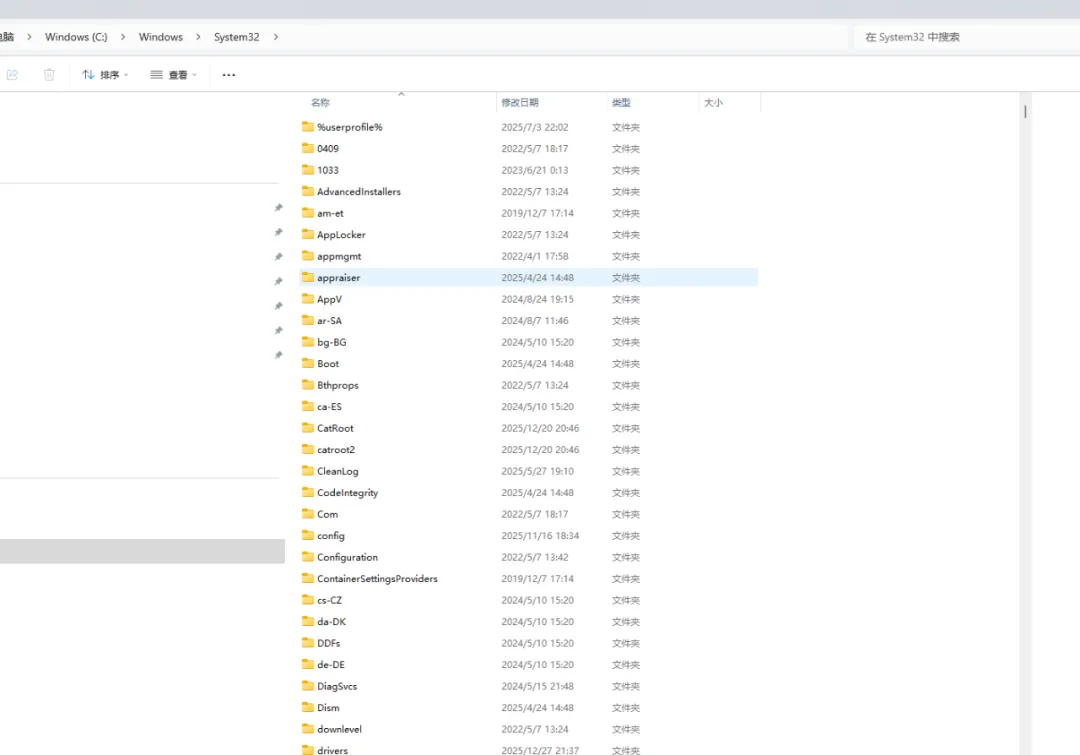Open the view options dropdown

pyautogui.click(x=174, y=74)
